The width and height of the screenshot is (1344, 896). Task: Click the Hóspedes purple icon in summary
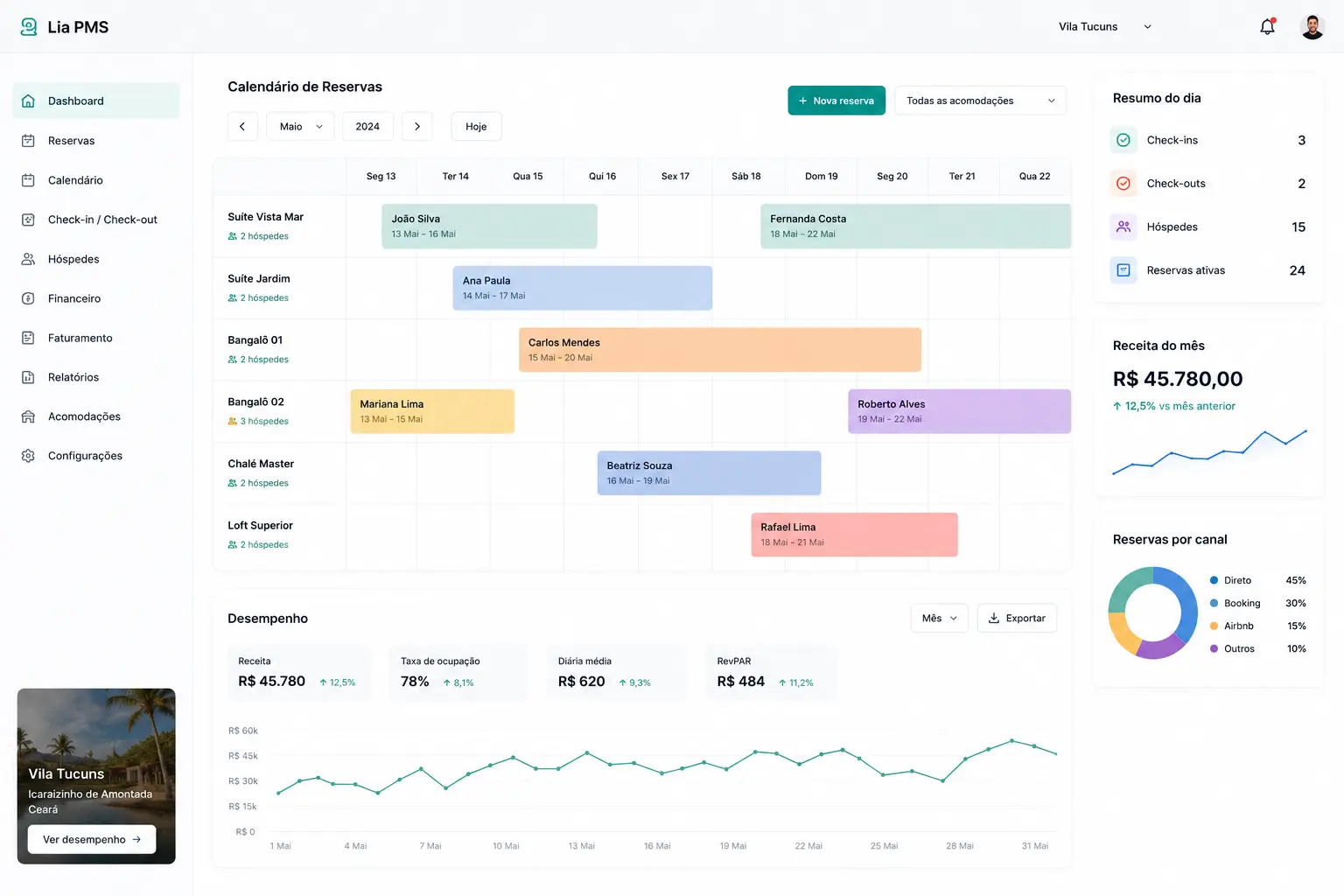1123,227
